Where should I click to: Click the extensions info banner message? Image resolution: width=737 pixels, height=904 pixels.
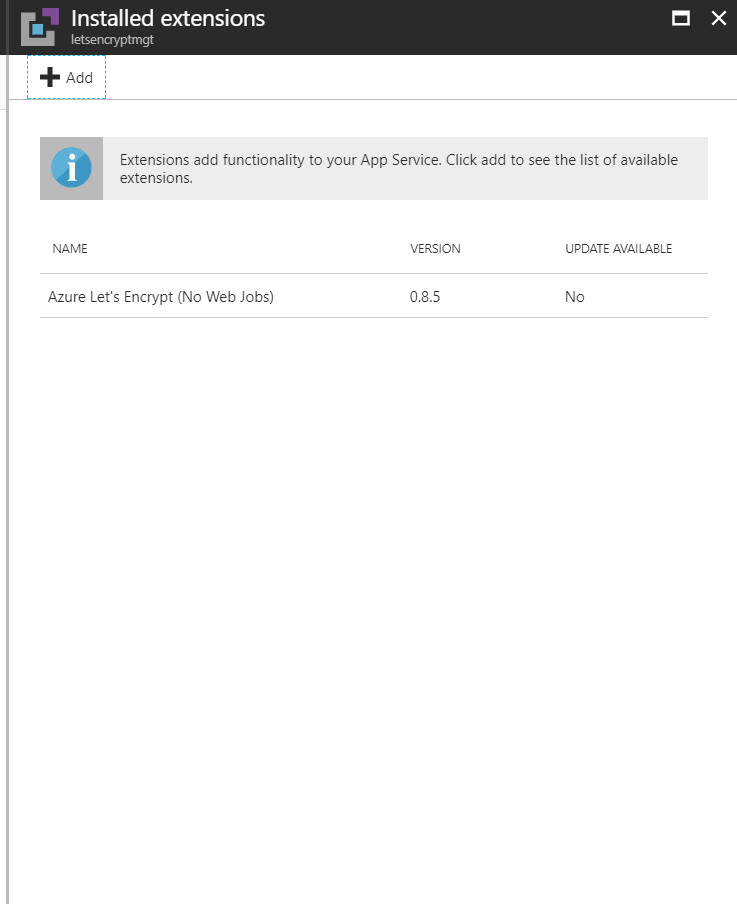(x=398, y=169)
